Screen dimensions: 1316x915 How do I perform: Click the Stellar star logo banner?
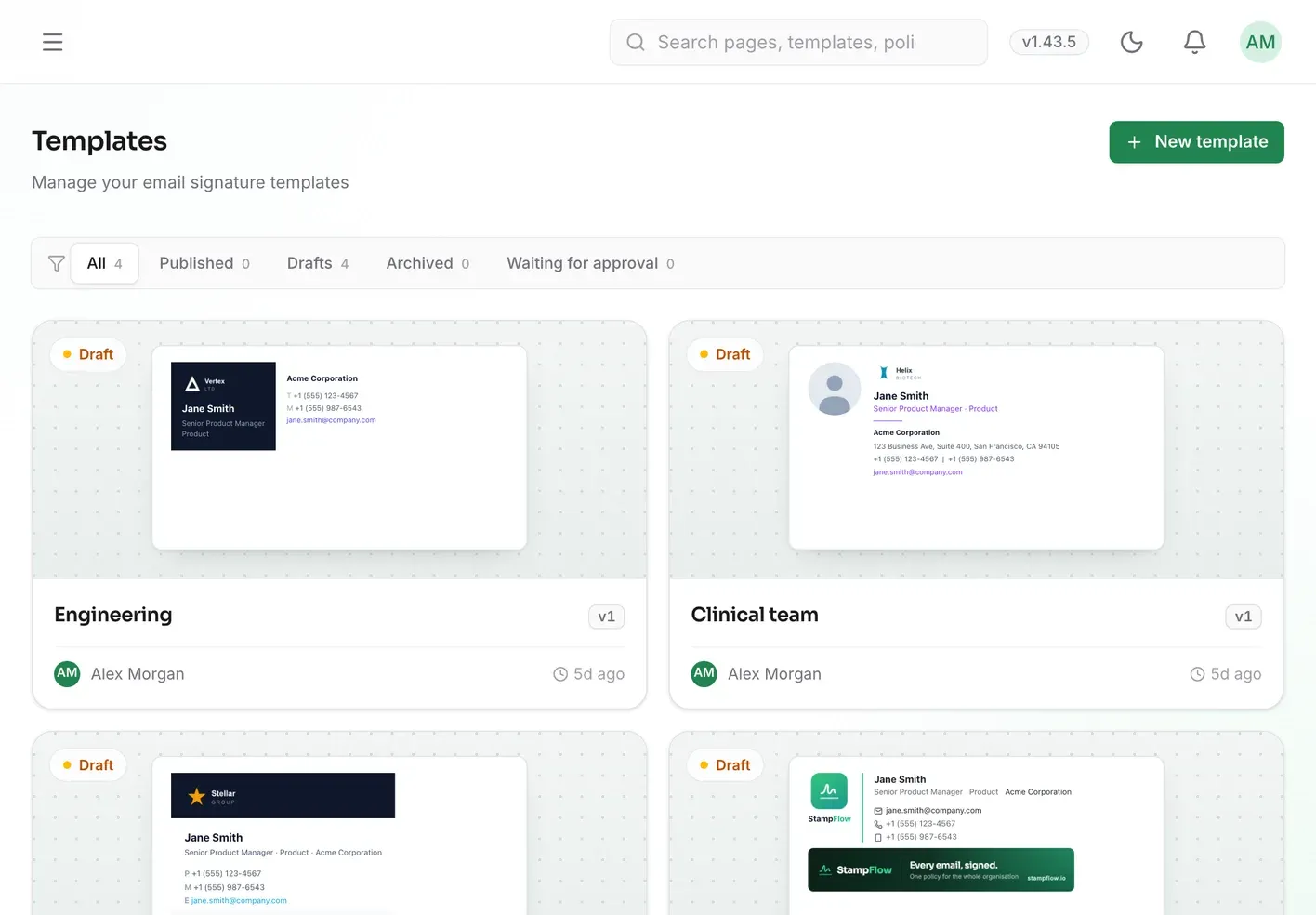(283, 796)
